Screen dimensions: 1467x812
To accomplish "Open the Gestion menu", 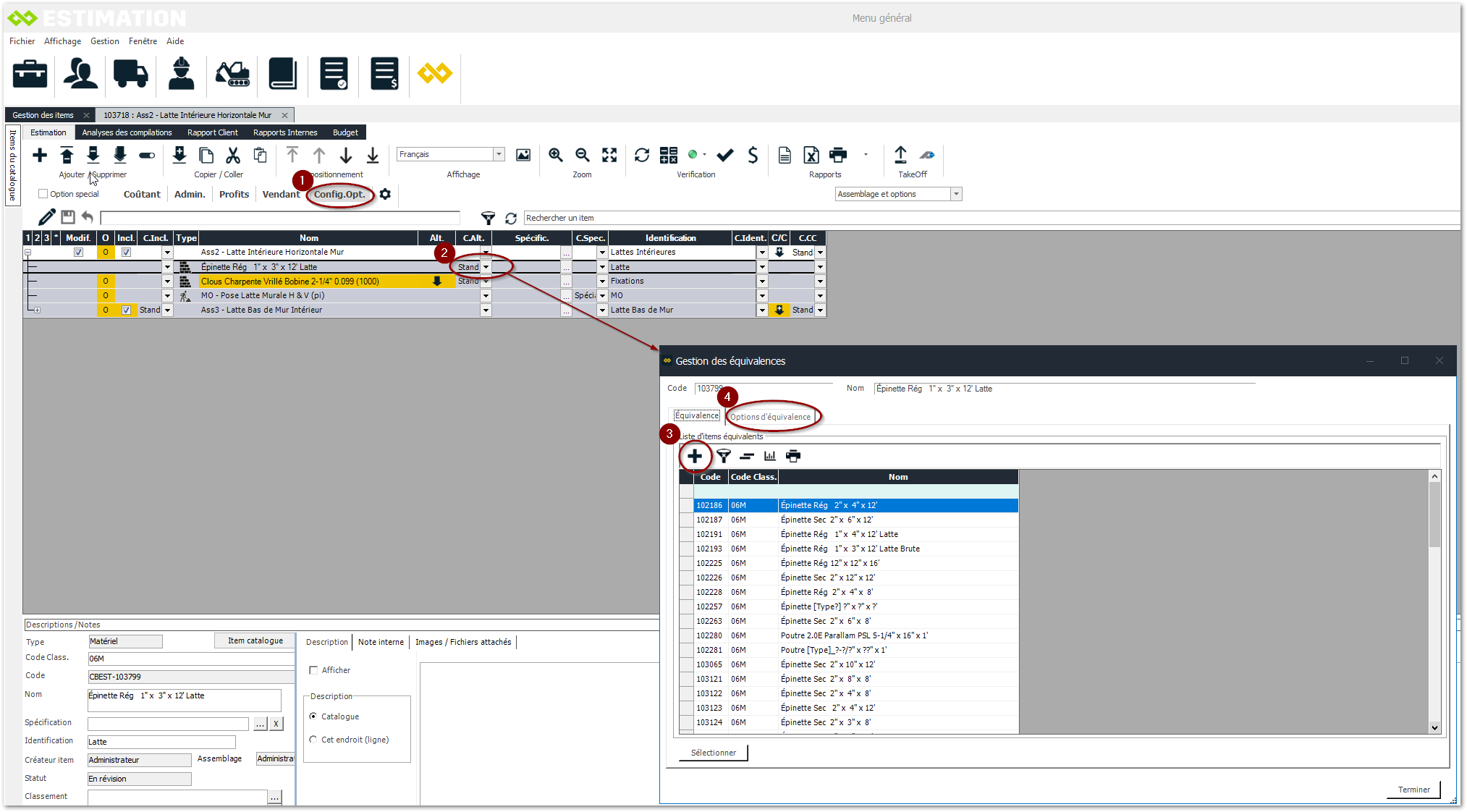I will click(104, 41).
